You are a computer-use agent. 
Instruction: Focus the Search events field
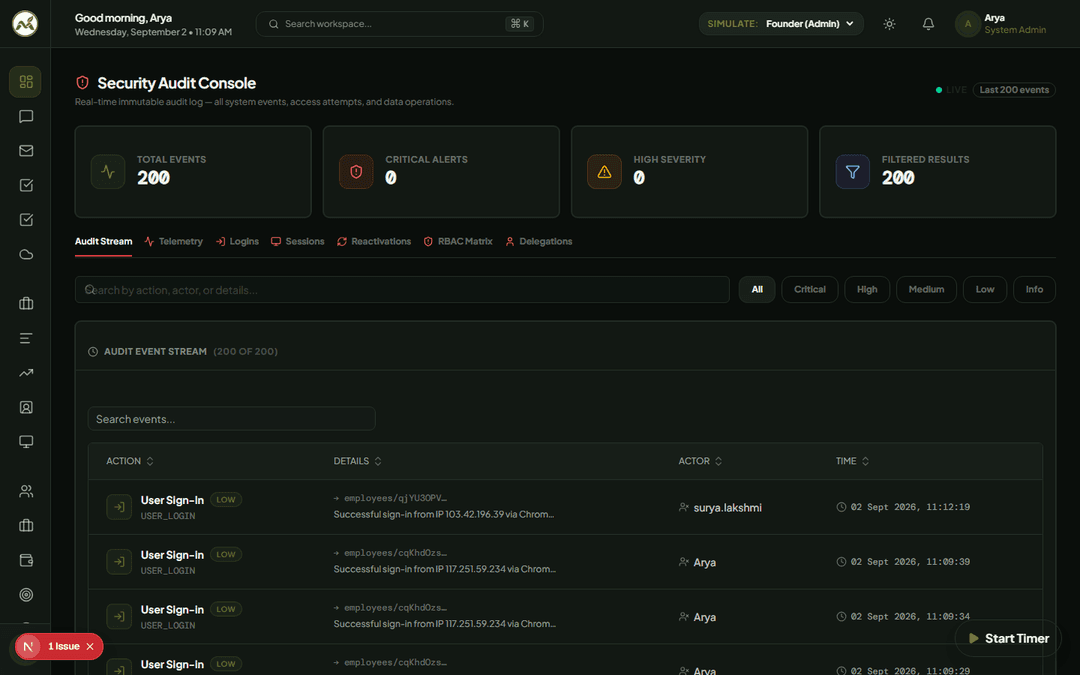click(231, 419)
